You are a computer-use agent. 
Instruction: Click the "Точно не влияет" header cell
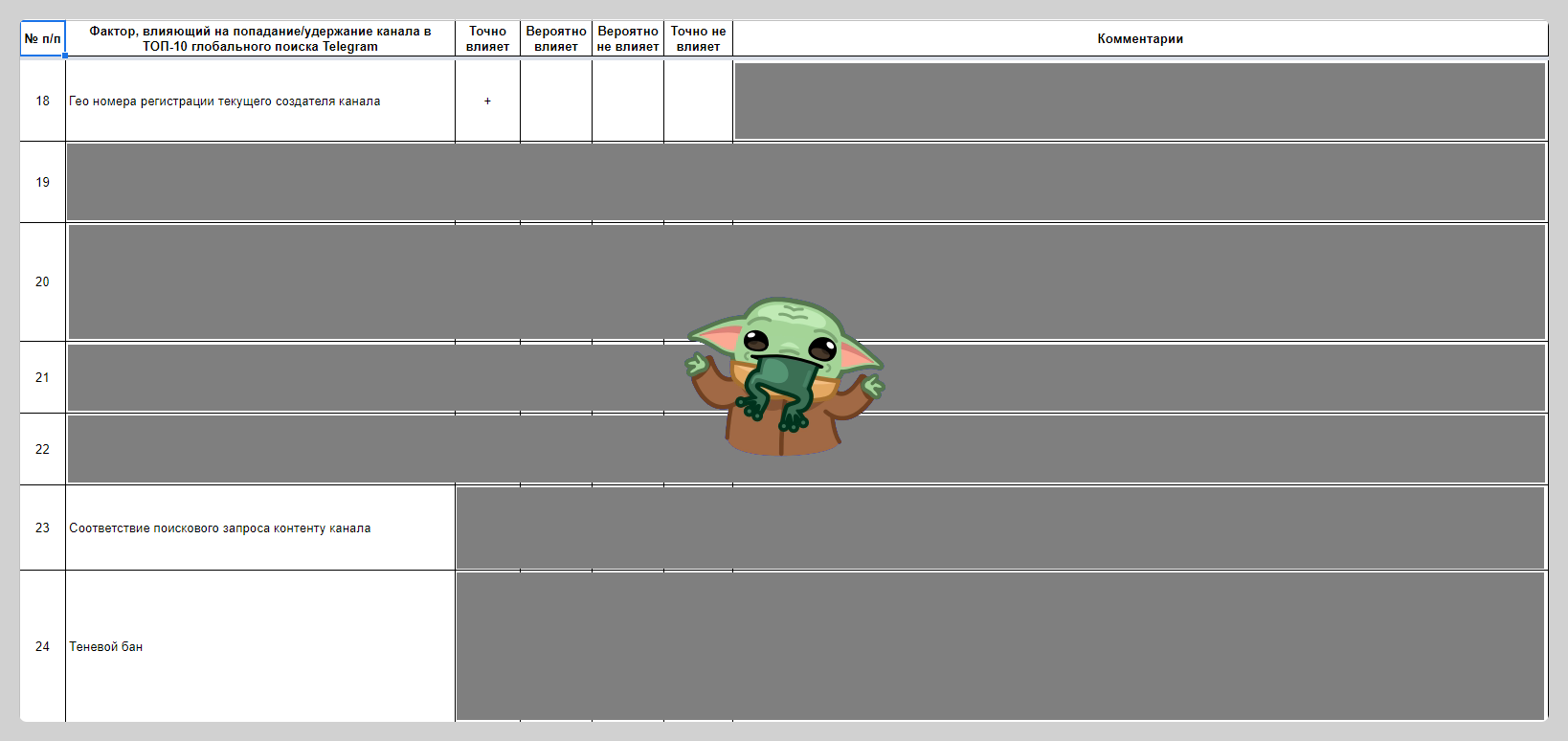point(698,39)
